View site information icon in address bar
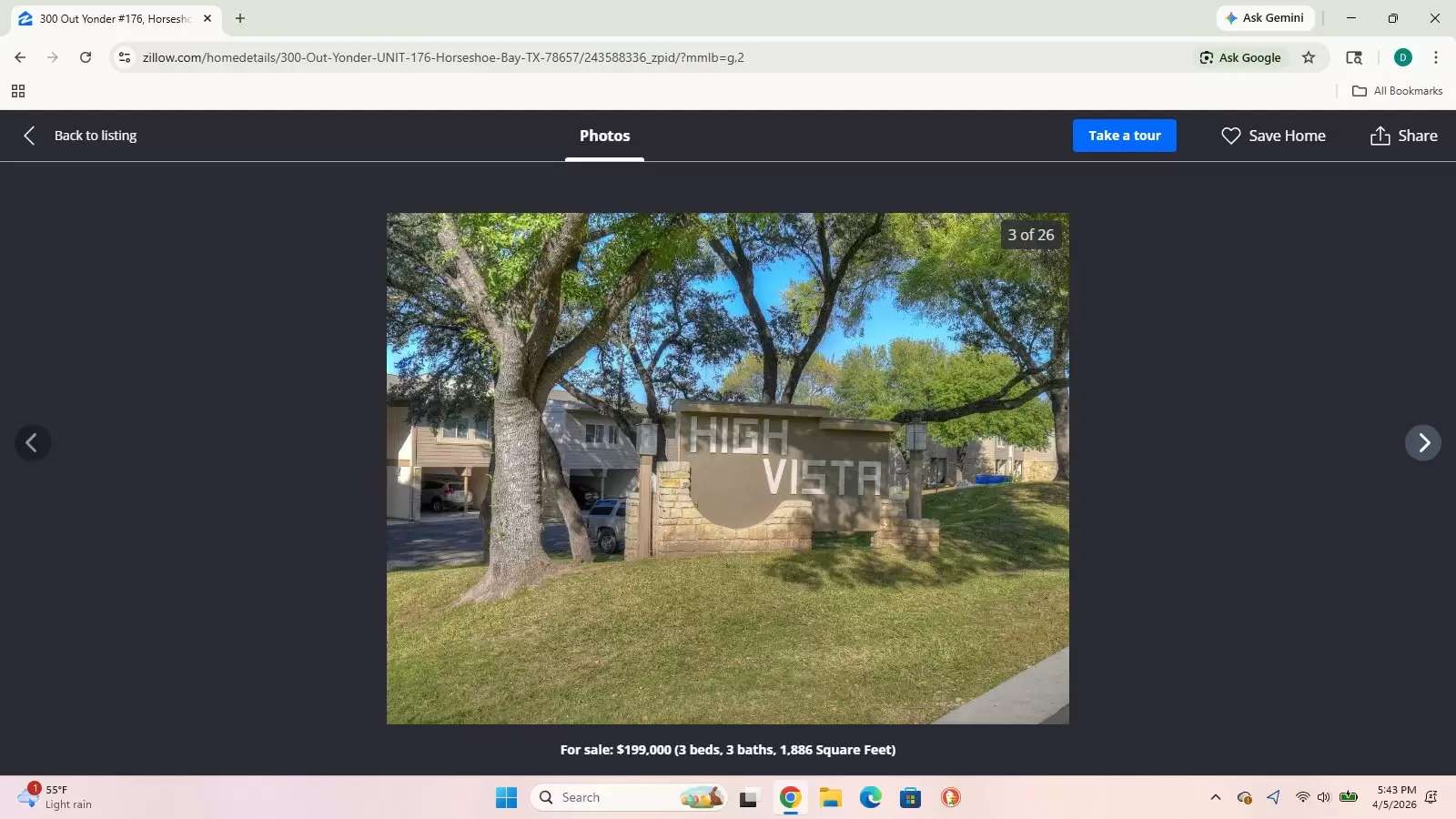The image size is (1456, 819). tap(125, 57)
